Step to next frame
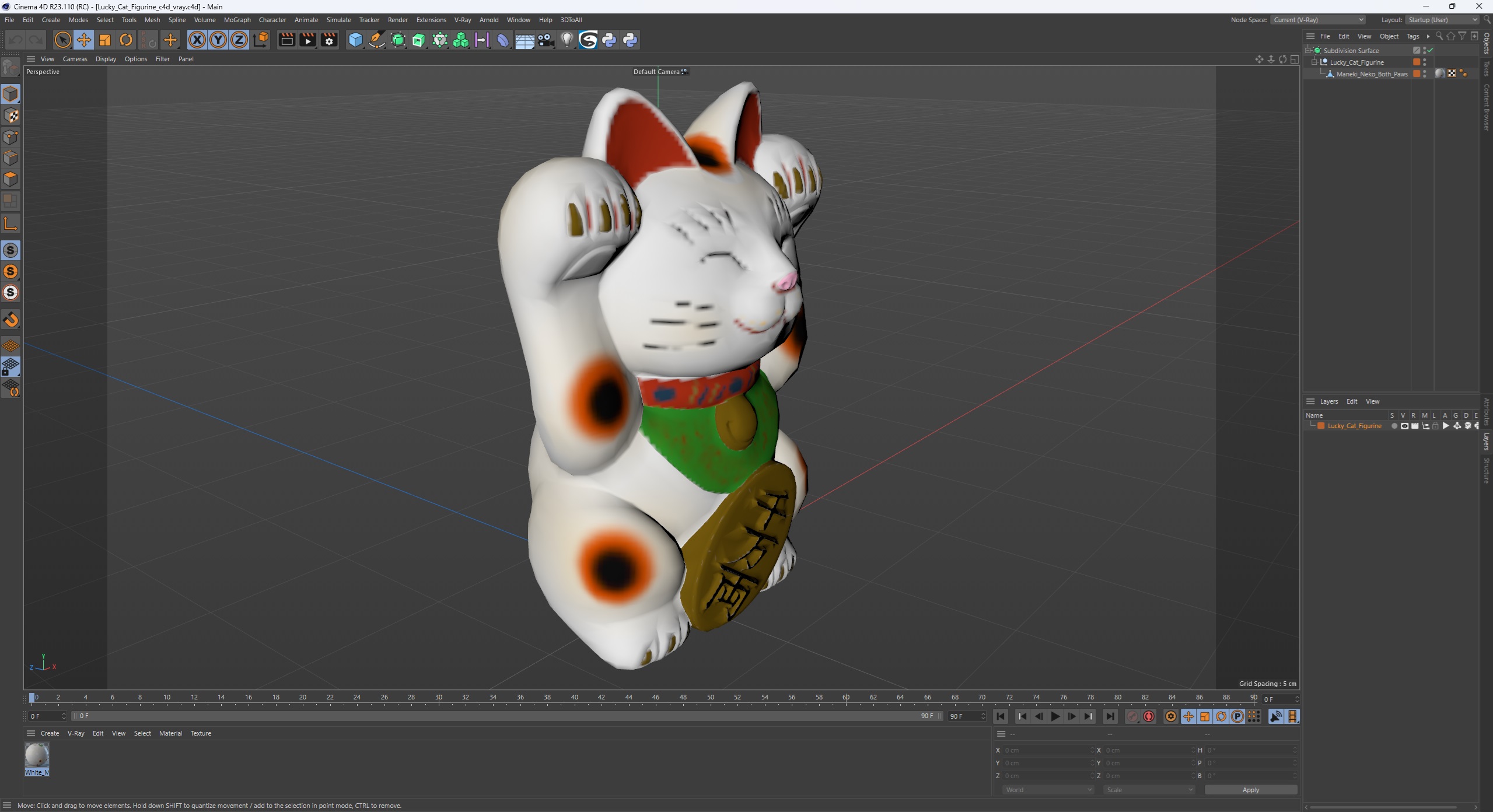This screenshot has height=812, width=1493. click(x=1072, y=716)
